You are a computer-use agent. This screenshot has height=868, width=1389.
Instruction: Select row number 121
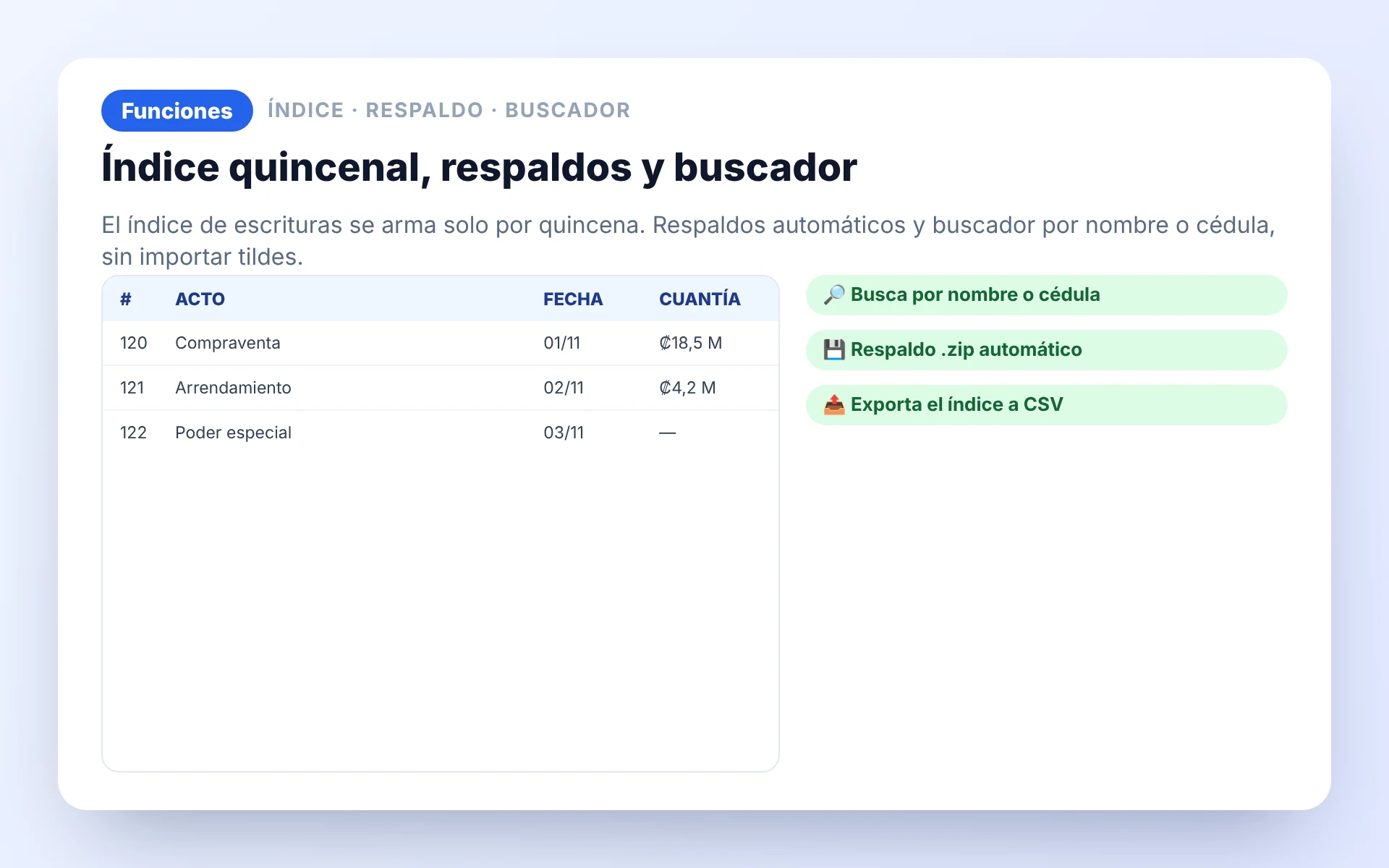point(132,388)
